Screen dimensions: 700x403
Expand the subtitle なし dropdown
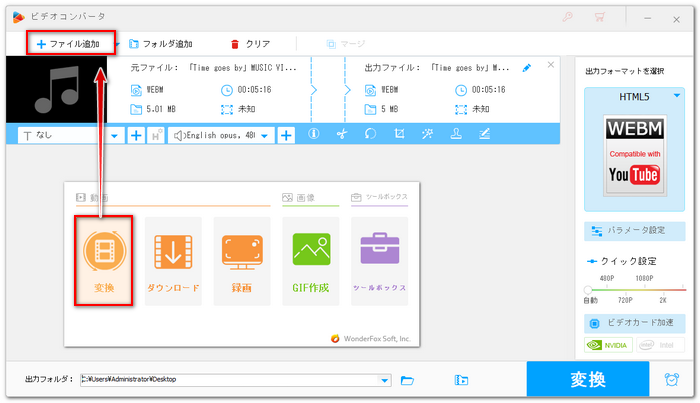pos(114,134)
